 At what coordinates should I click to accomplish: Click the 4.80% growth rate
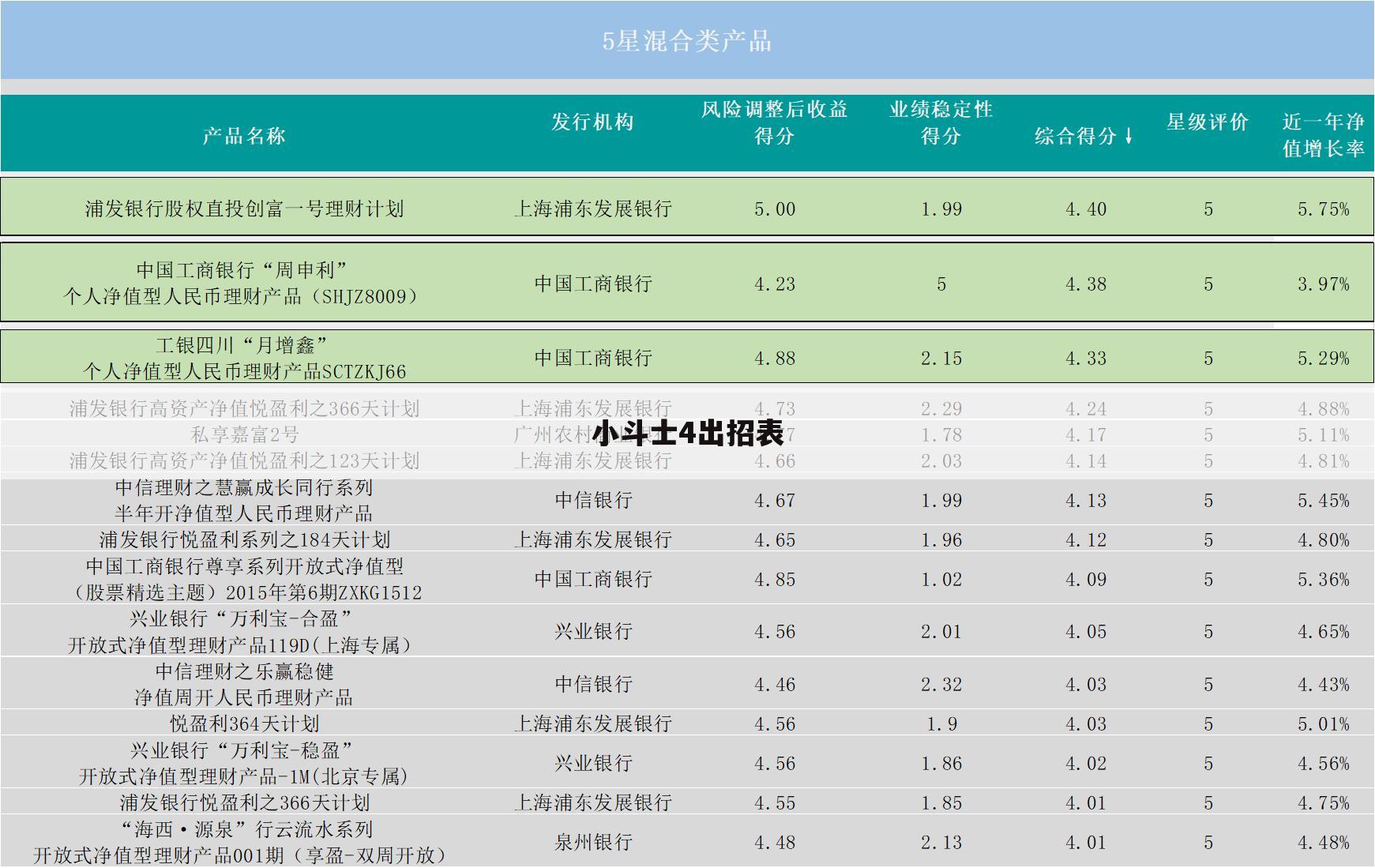pyautogui.click(x=1324, y=540)
